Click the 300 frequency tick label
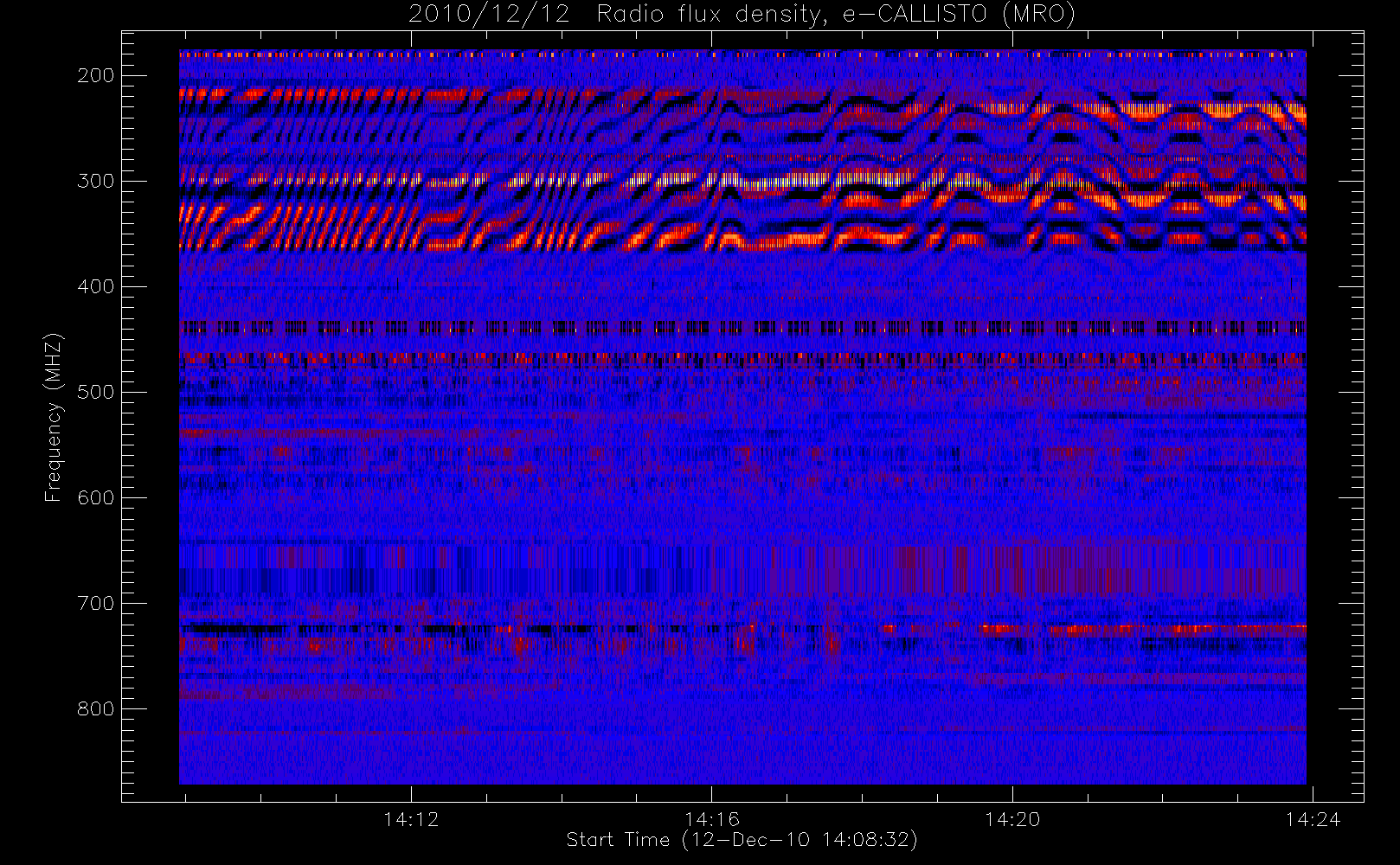Viewport: 1400px width, 865px height. 96,182
